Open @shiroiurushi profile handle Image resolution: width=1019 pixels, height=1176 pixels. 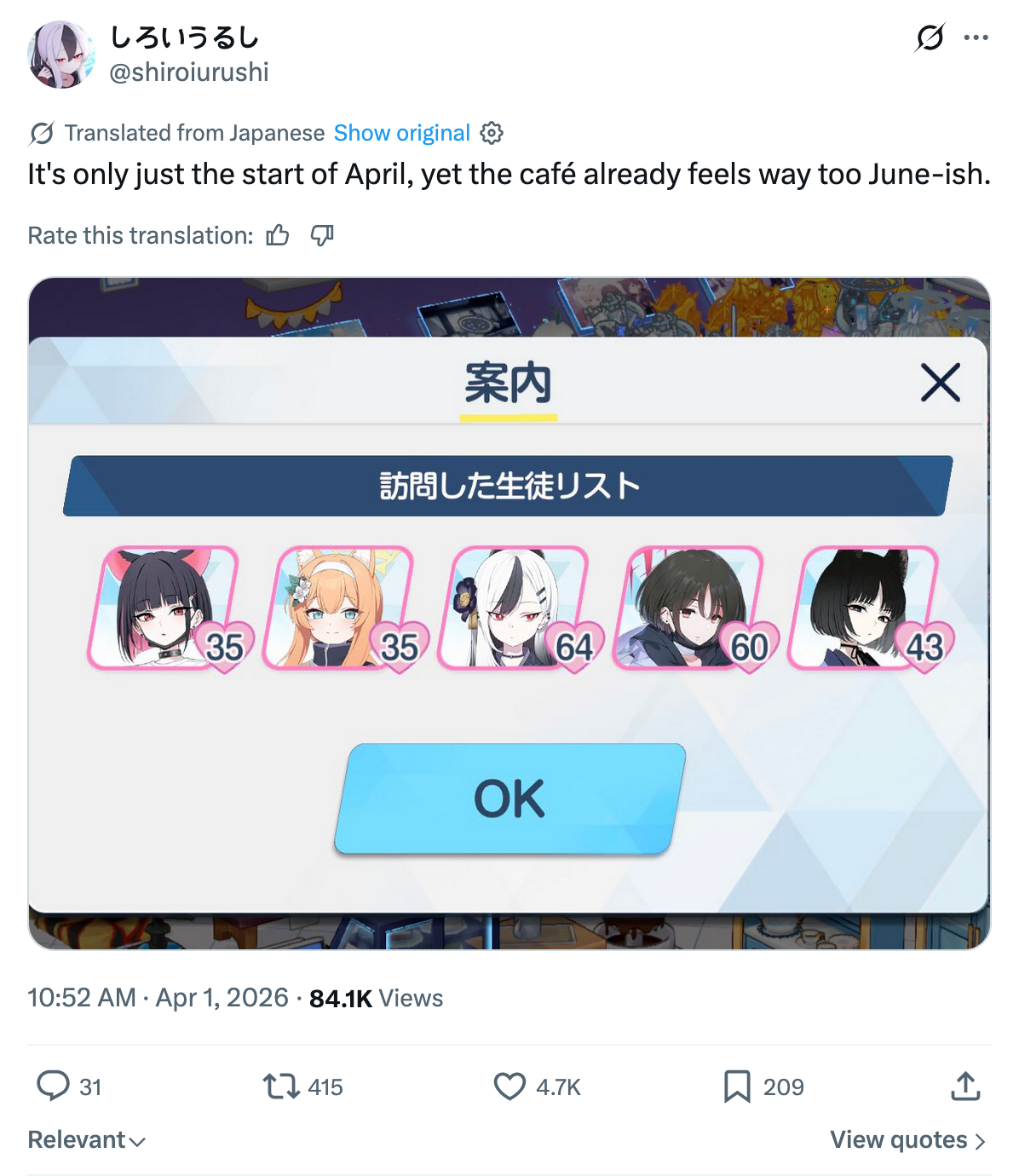click(189, 72)
